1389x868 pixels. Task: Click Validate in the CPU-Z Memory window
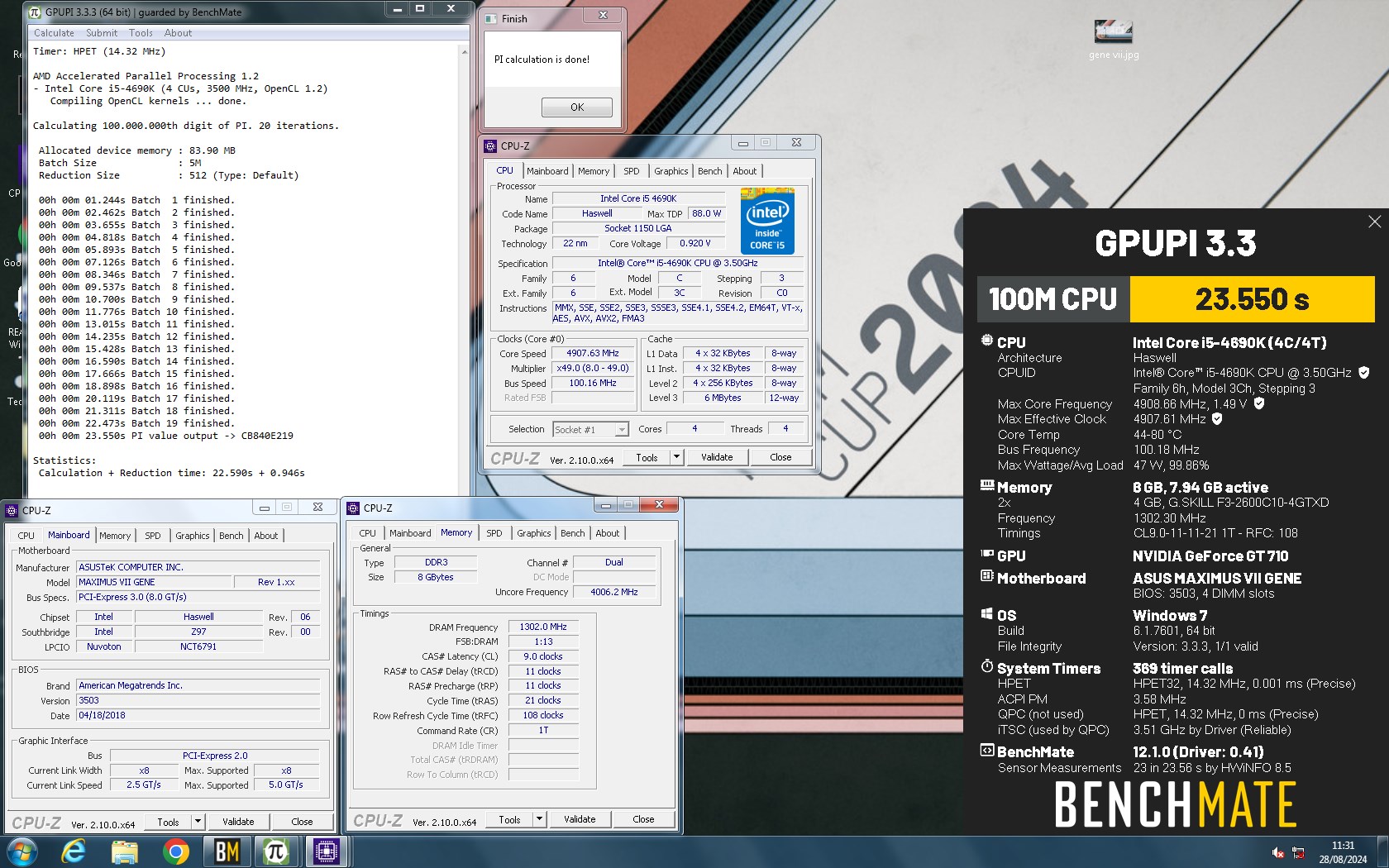[x=580, y=819]
